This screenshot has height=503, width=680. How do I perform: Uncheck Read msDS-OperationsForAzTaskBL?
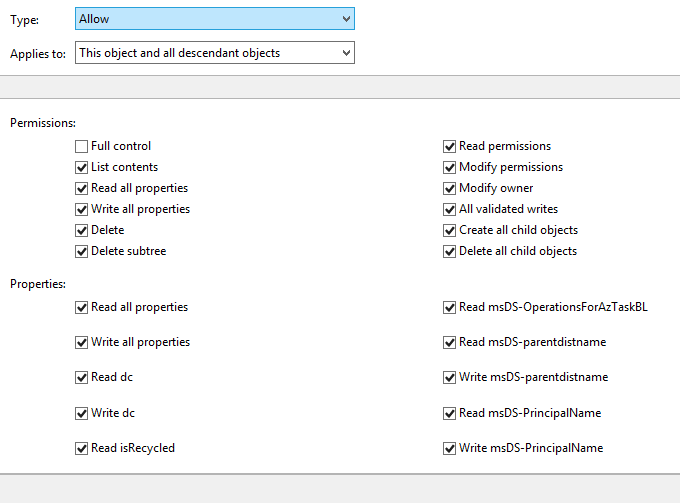tap(450, 307)
